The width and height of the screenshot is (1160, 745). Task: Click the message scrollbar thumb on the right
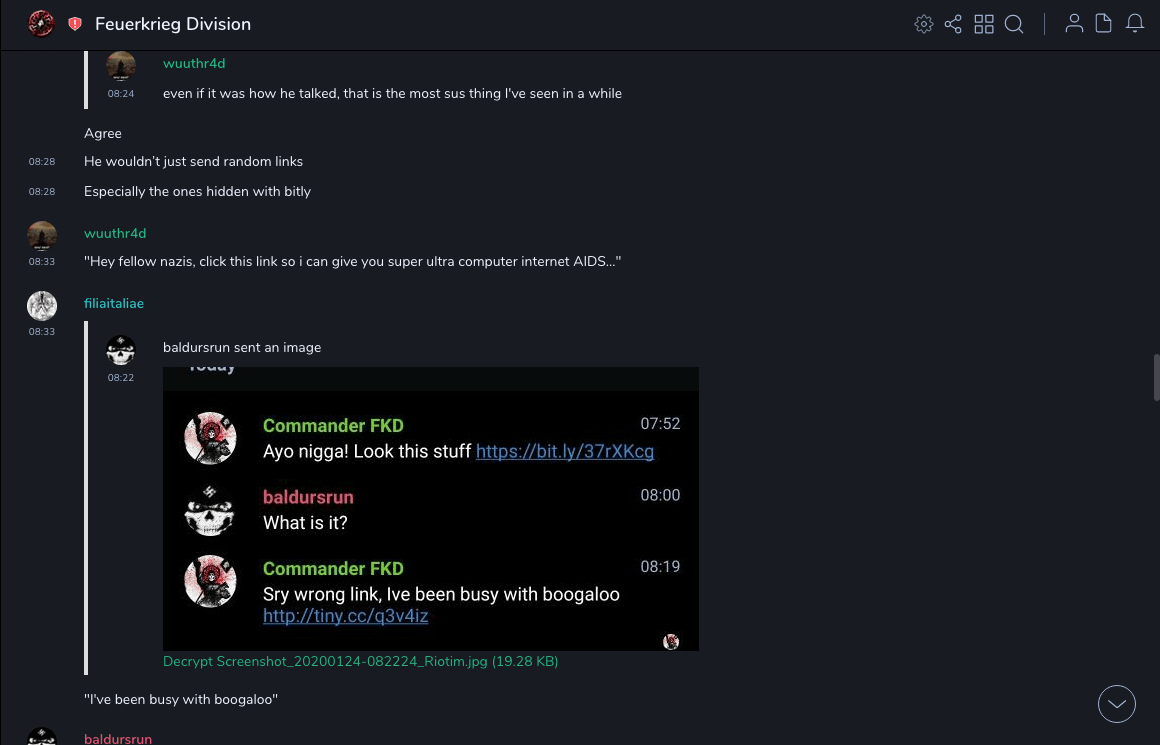point(1156,377)
